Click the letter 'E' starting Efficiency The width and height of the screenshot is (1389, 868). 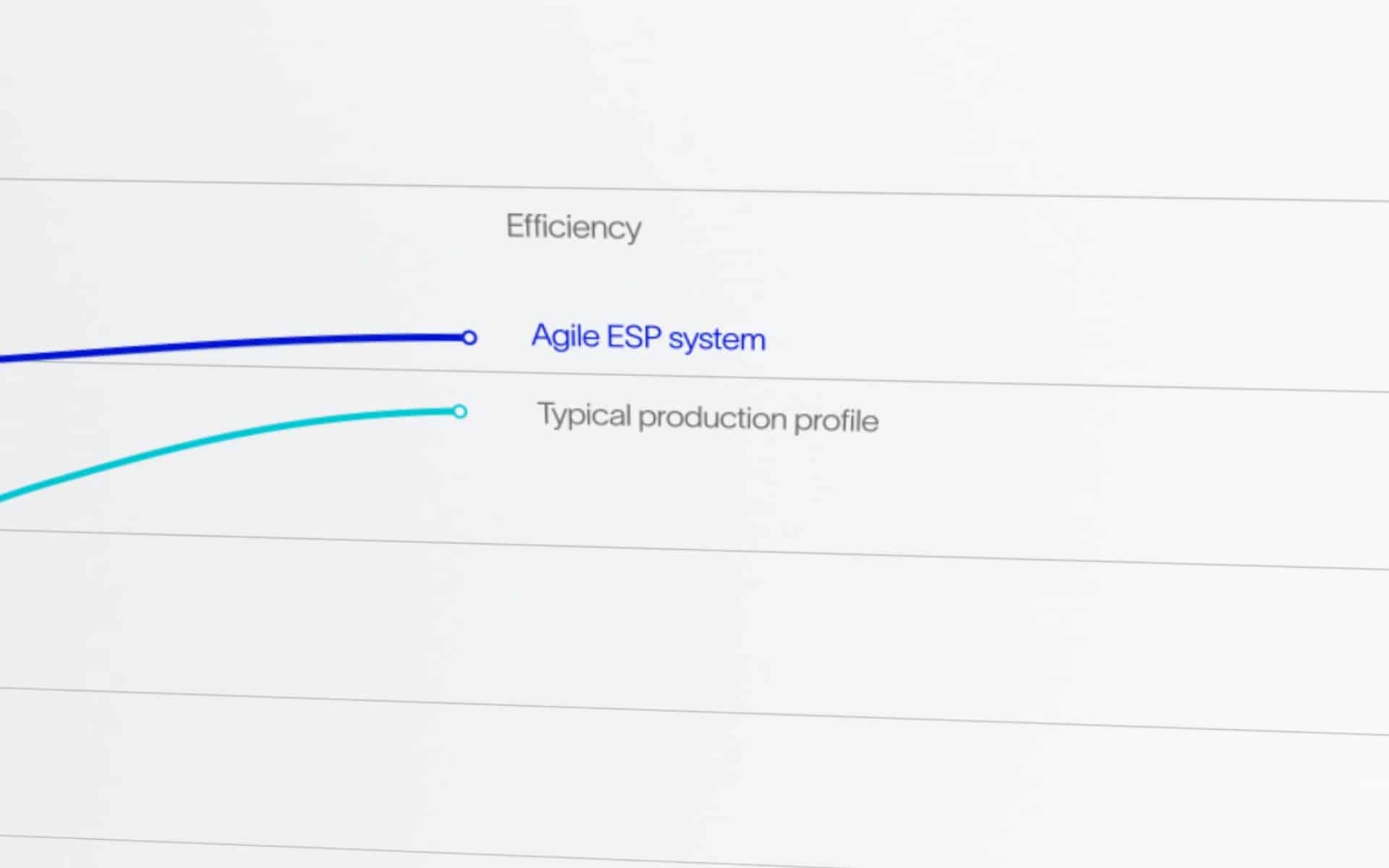(x=514, y=226)
